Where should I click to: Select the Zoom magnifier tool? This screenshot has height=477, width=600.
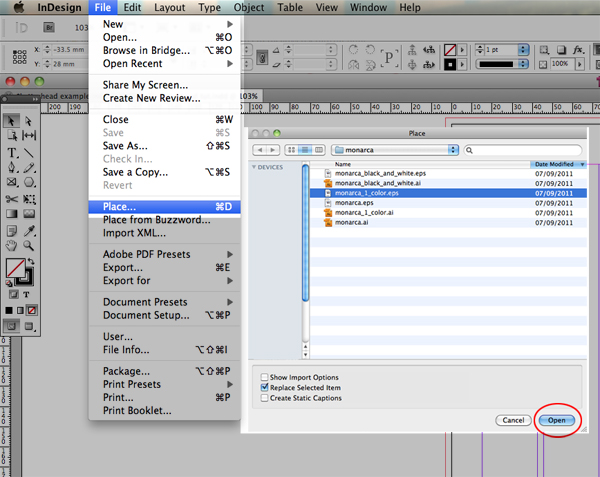coord(29,246)
